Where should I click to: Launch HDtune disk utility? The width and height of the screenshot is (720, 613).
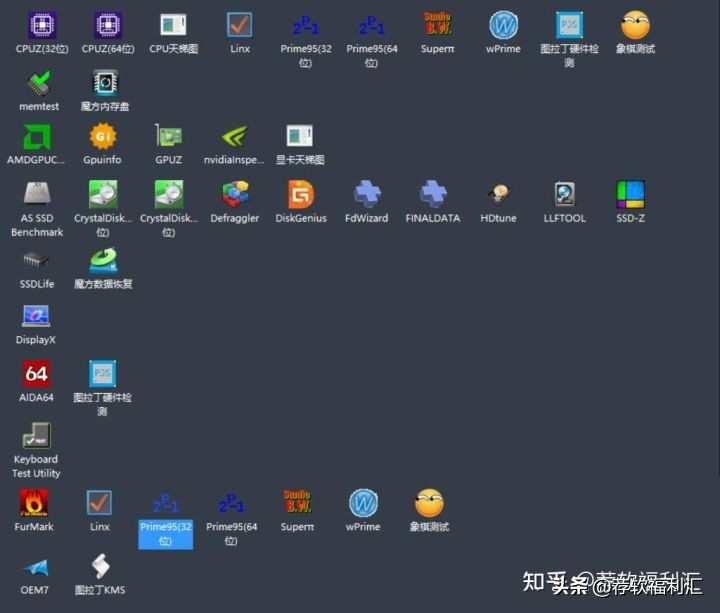pos(498,194)
